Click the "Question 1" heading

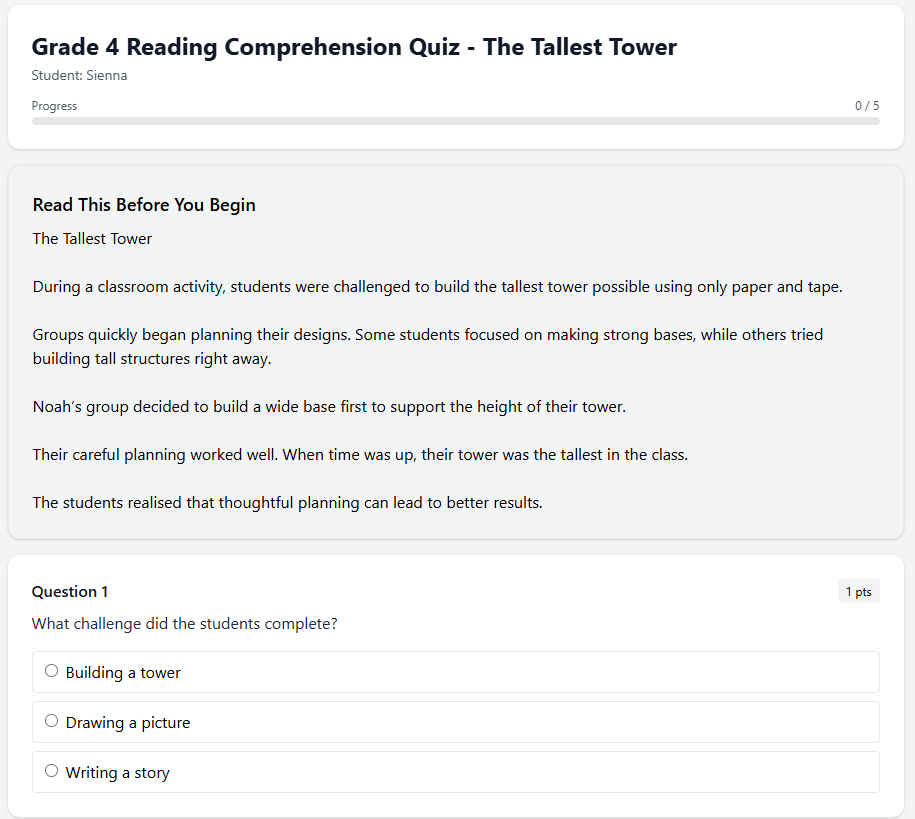[x=69, y=591]
